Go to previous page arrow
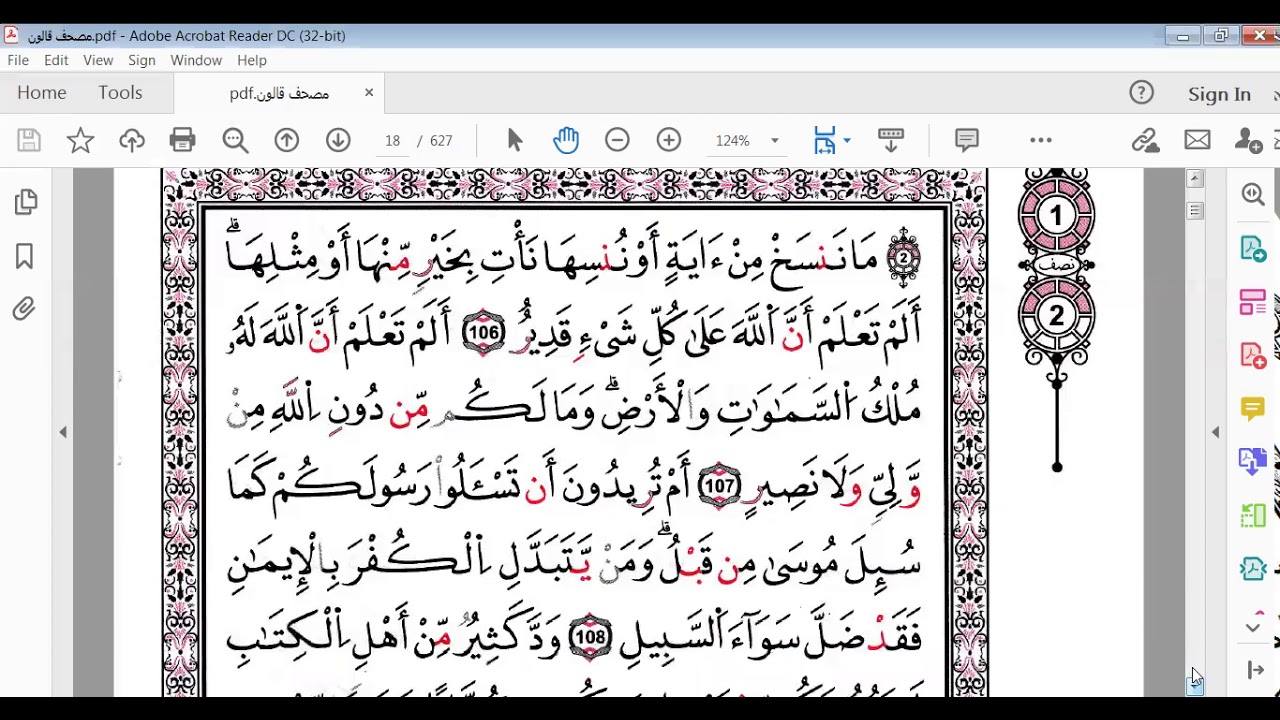 [287, 141]
